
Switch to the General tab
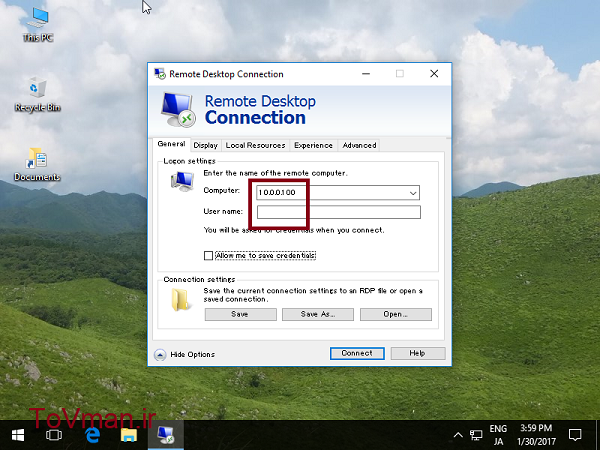(x=171, y=144)
